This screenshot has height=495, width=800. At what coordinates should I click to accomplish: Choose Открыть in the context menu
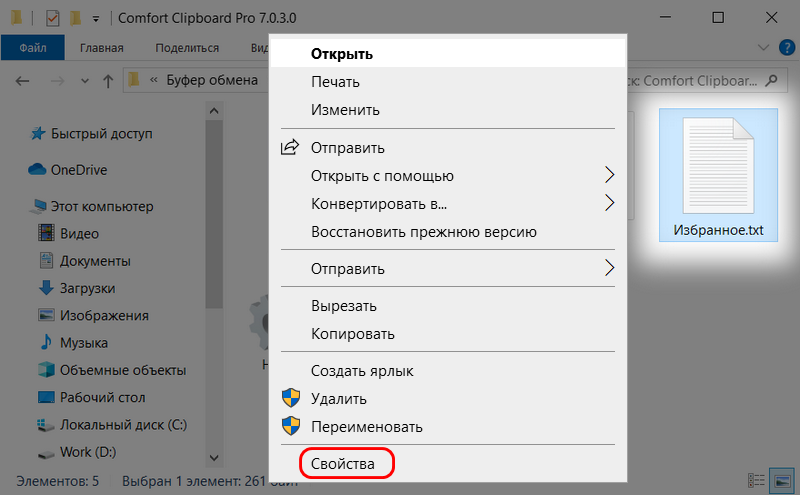(342, 54)
